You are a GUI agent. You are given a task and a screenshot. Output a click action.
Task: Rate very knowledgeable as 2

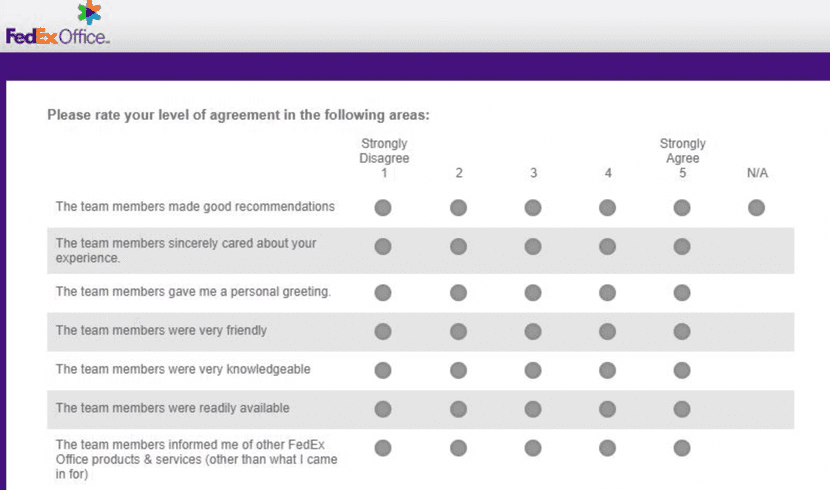click(458, 370)
